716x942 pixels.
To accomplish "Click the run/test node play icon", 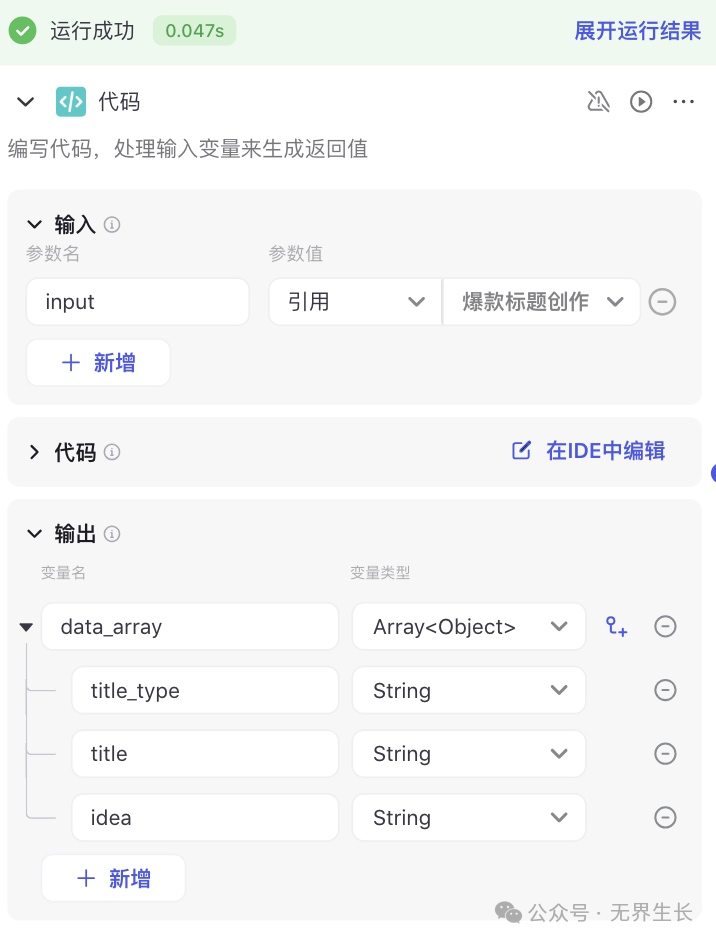I will pos(641,101).
